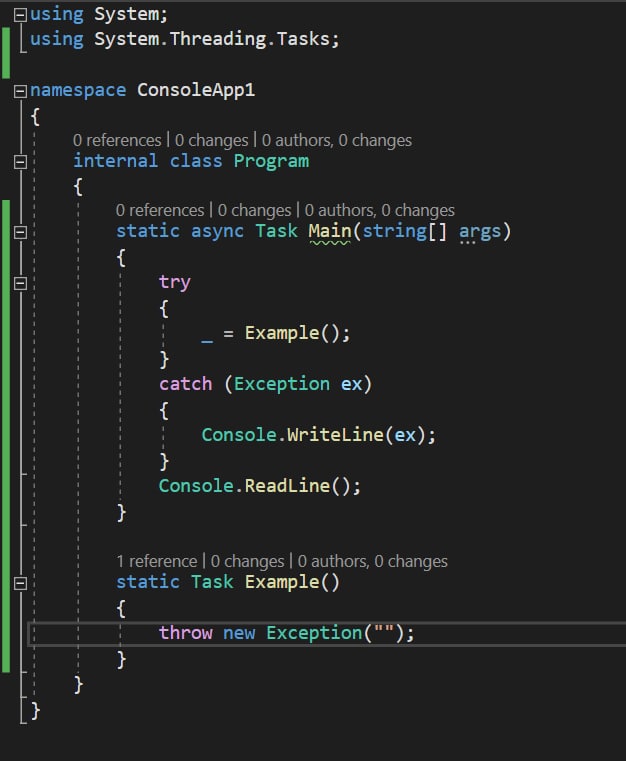Click the catch keyword
626x761 pixels.
(x=185, y=384)
